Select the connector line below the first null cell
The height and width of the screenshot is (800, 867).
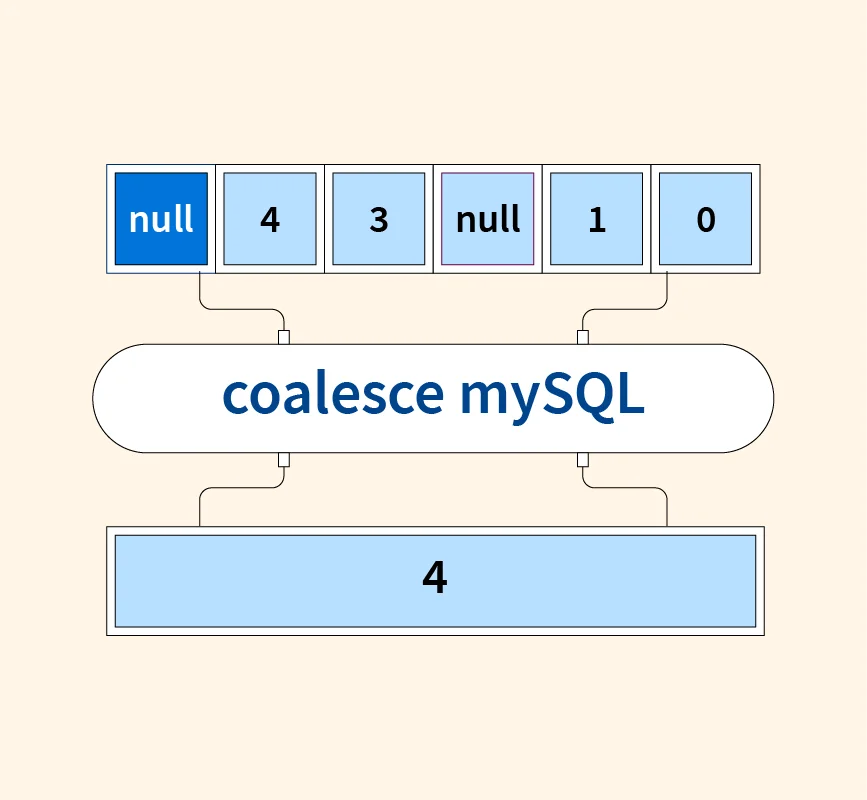coord(201,290)
